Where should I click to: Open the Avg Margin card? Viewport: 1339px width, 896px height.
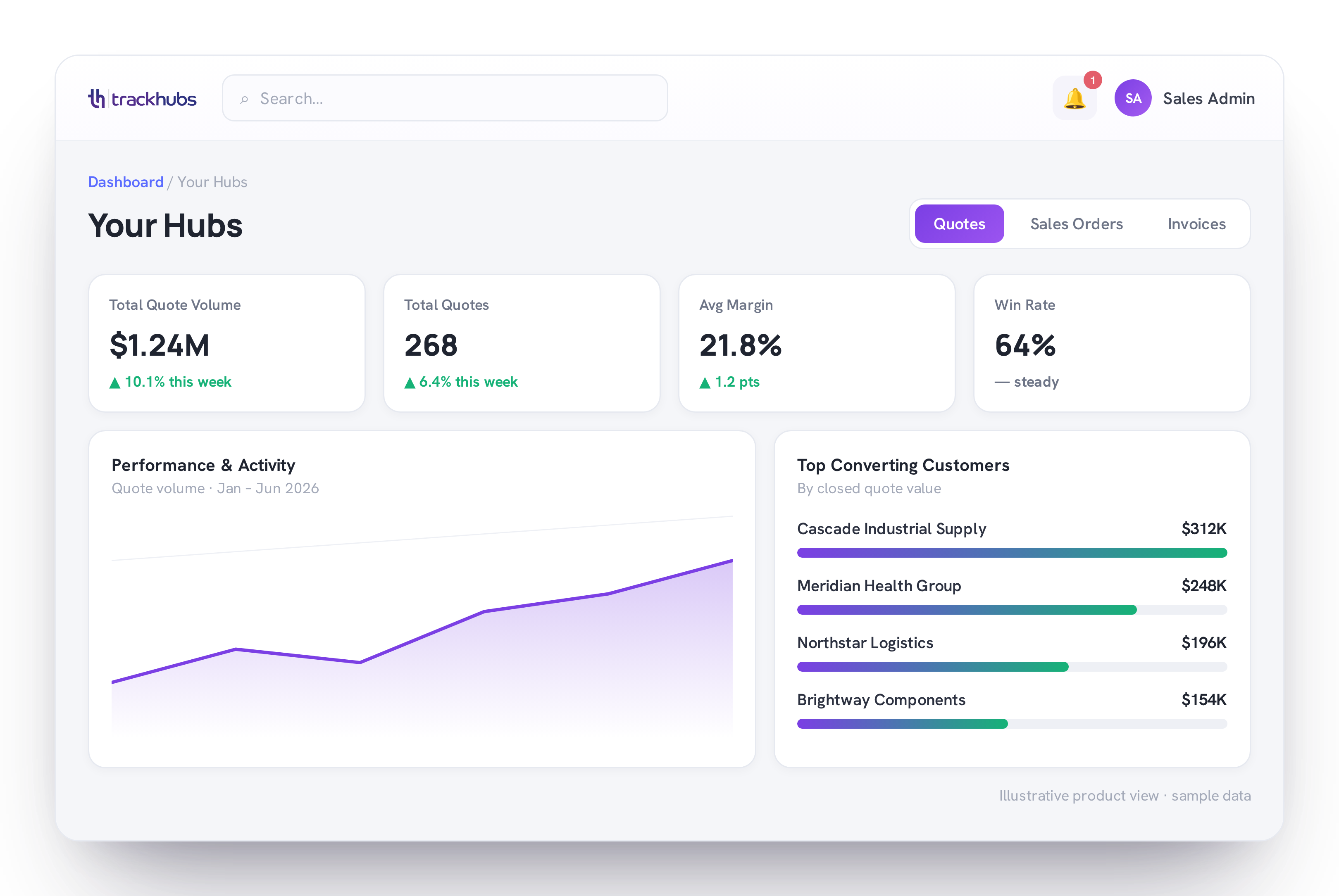click(817, 343)
